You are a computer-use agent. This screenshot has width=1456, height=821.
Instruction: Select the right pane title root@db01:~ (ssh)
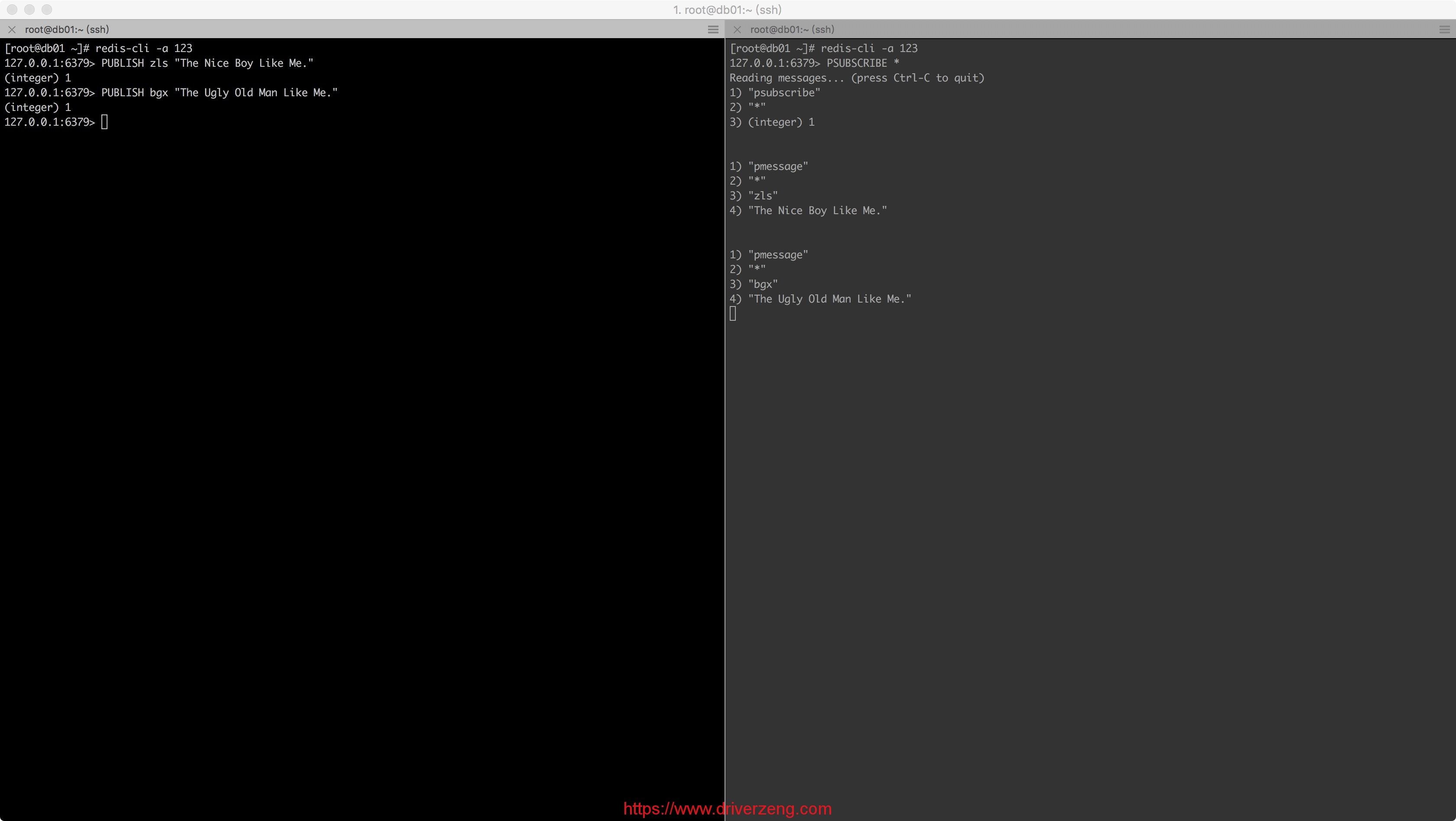792,29
